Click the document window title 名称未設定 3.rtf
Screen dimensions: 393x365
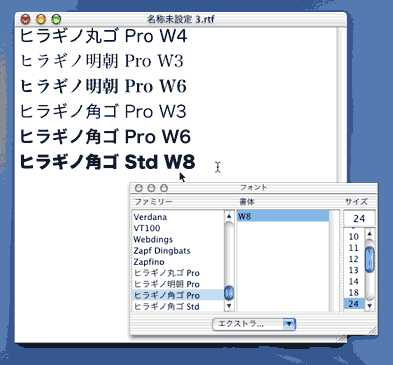(x=181, y=19)
